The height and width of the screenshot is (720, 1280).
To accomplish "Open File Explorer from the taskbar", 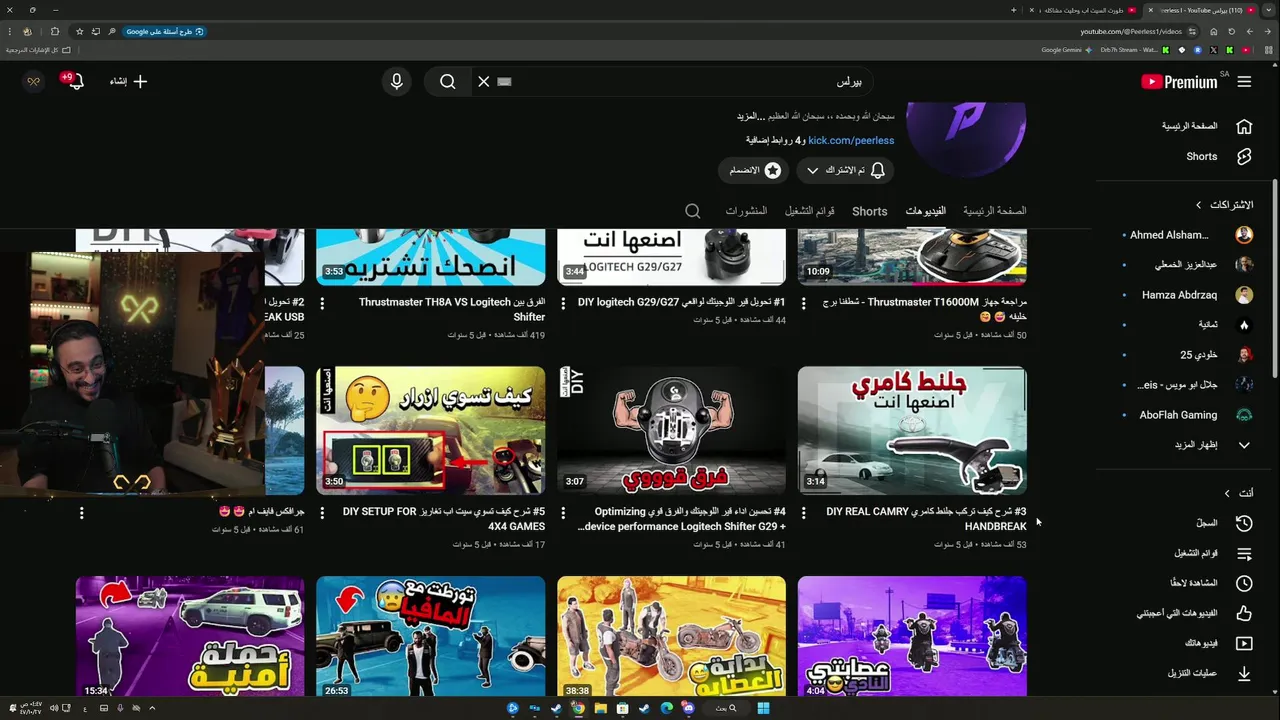I will pyautogui.click(x=600, y=708).
